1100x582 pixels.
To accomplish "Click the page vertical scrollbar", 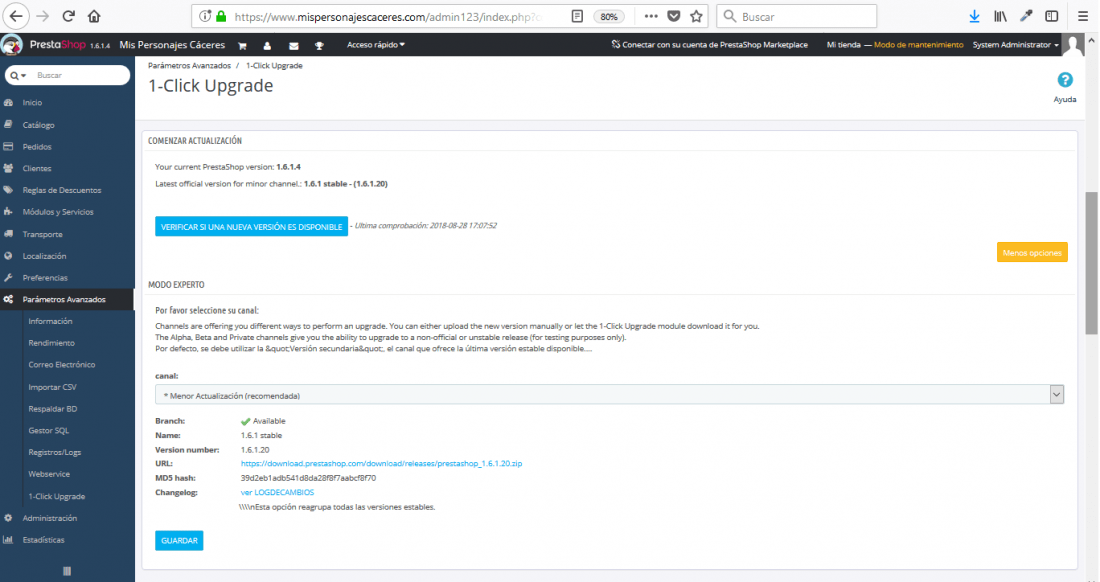I will (1092, 264).
